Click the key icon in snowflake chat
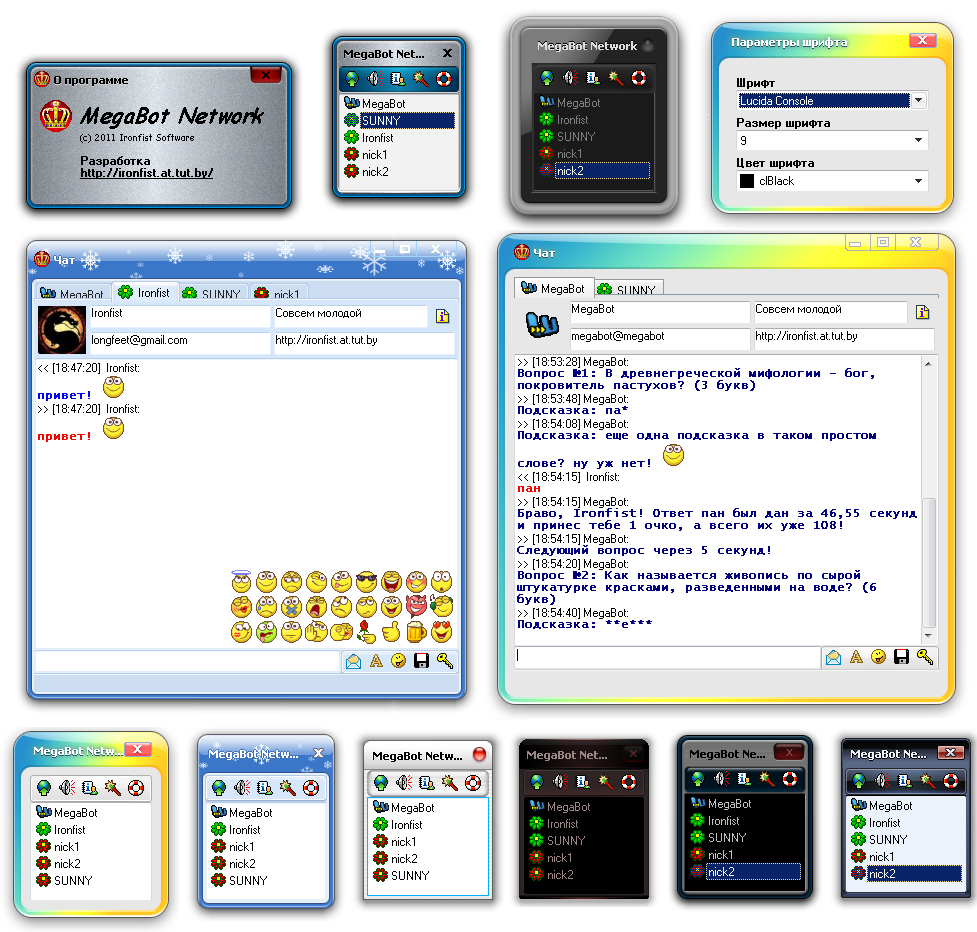The image size is (977, 932). 445,660
